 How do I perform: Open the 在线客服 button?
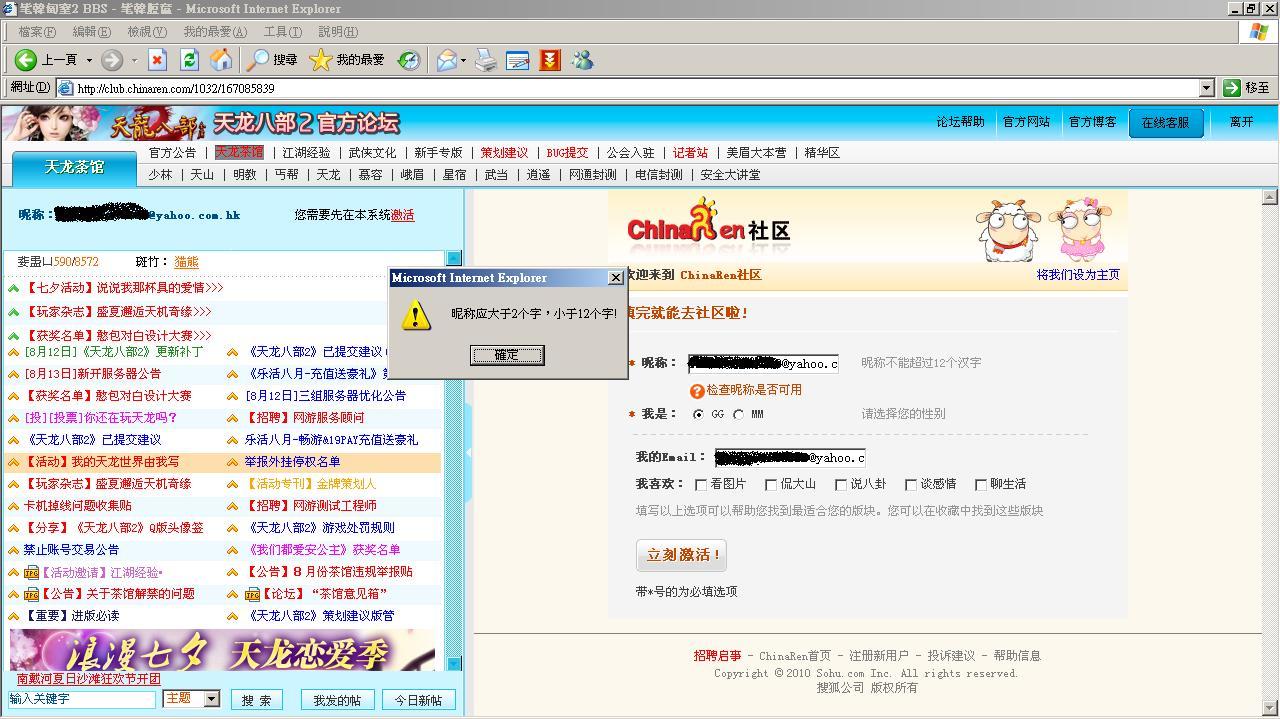[x=1166, y=122]
